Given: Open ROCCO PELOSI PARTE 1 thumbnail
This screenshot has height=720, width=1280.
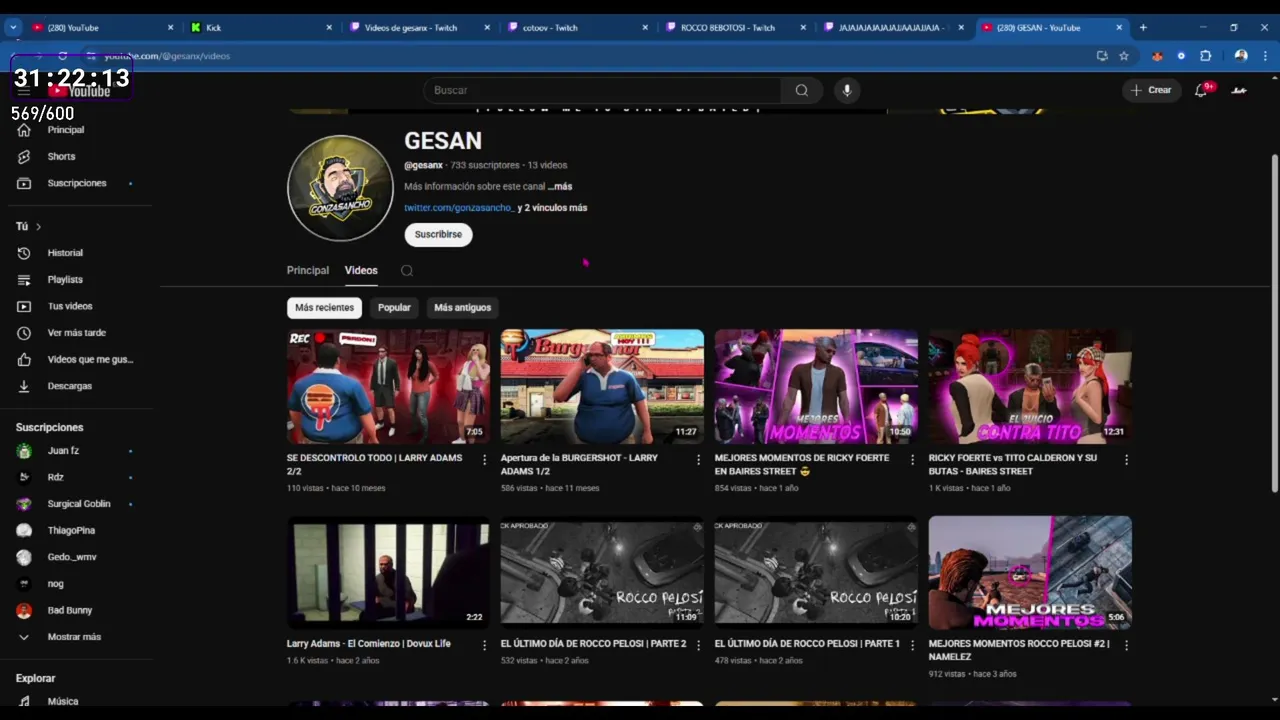Looking at the screenshot, I should [x=816, y=573].
